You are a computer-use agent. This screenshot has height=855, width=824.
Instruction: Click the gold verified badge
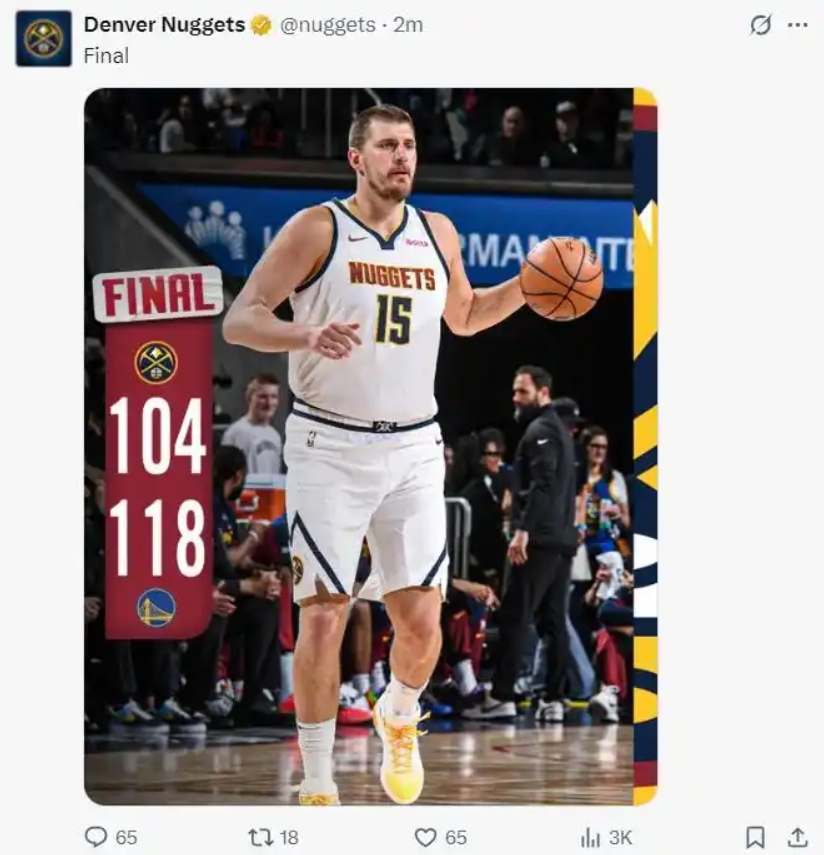tap(262, 26)
